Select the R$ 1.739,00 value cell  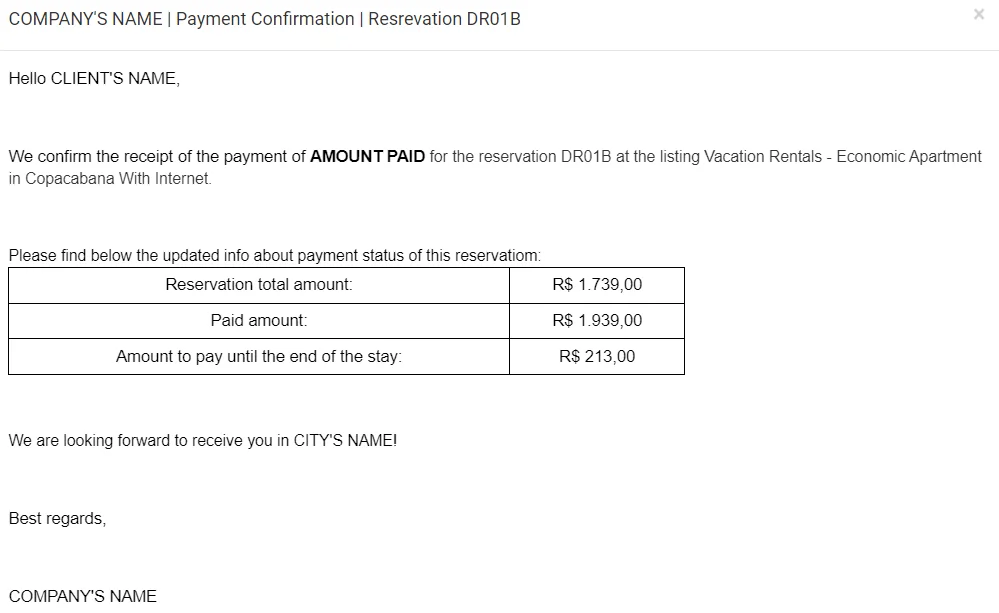tap(597, 285)
